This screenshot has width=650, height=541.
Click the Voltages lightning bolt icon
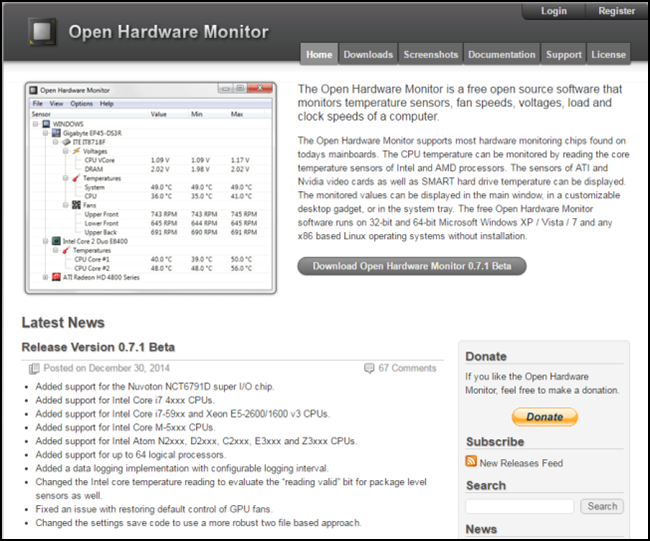click(76, 151)
